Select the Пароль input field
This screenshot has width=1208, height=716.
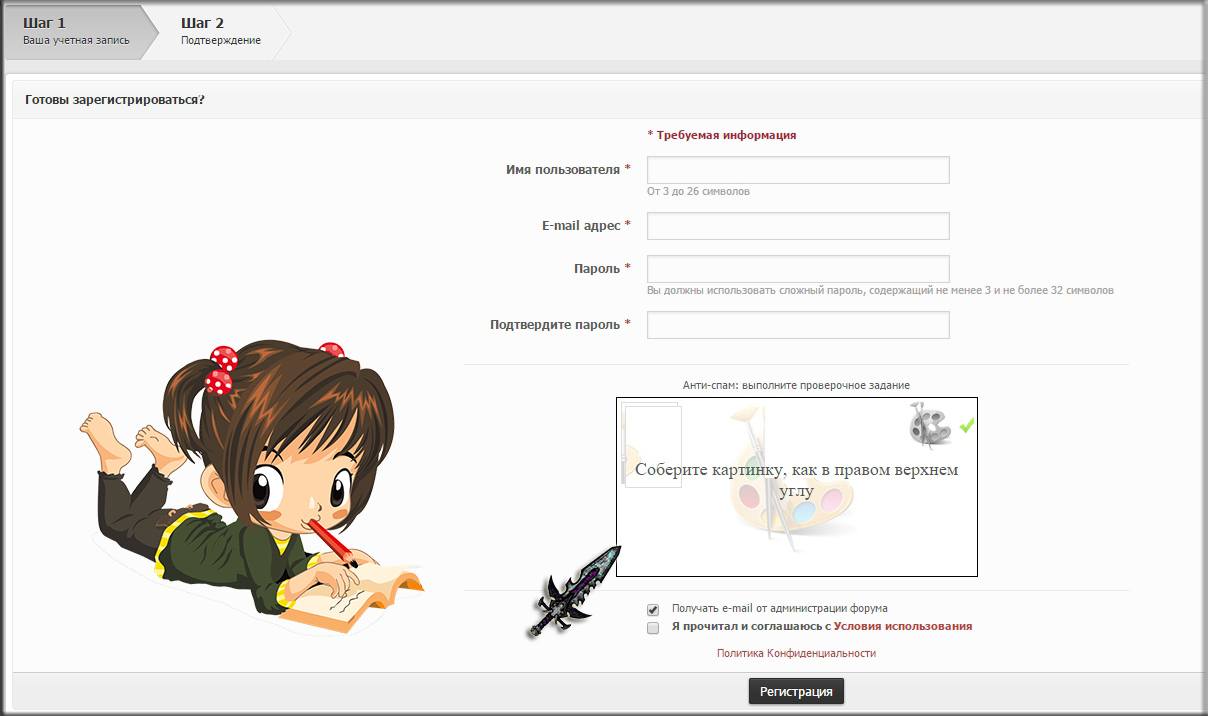coord(797,269)
